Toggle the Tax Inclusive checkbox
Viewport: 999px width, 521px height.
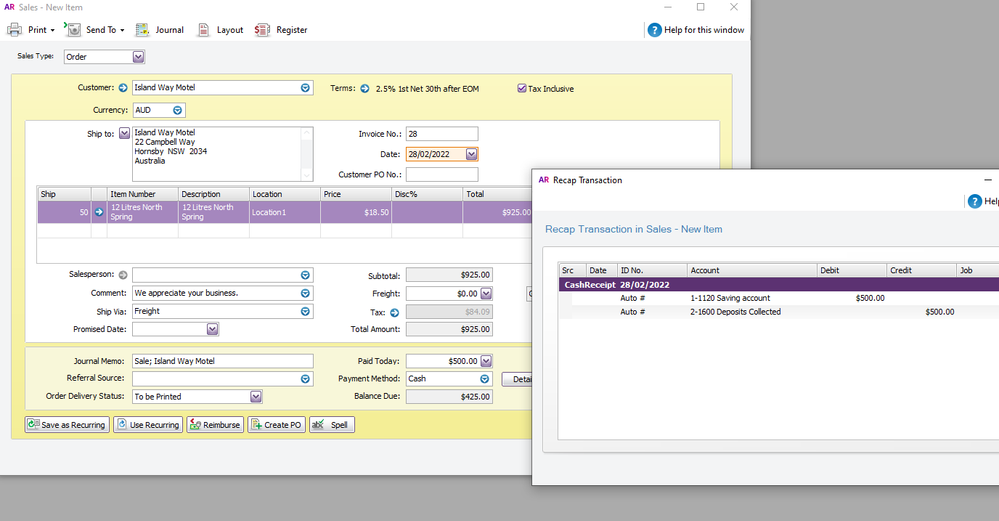pyautogui.click(x=522, y=88)
